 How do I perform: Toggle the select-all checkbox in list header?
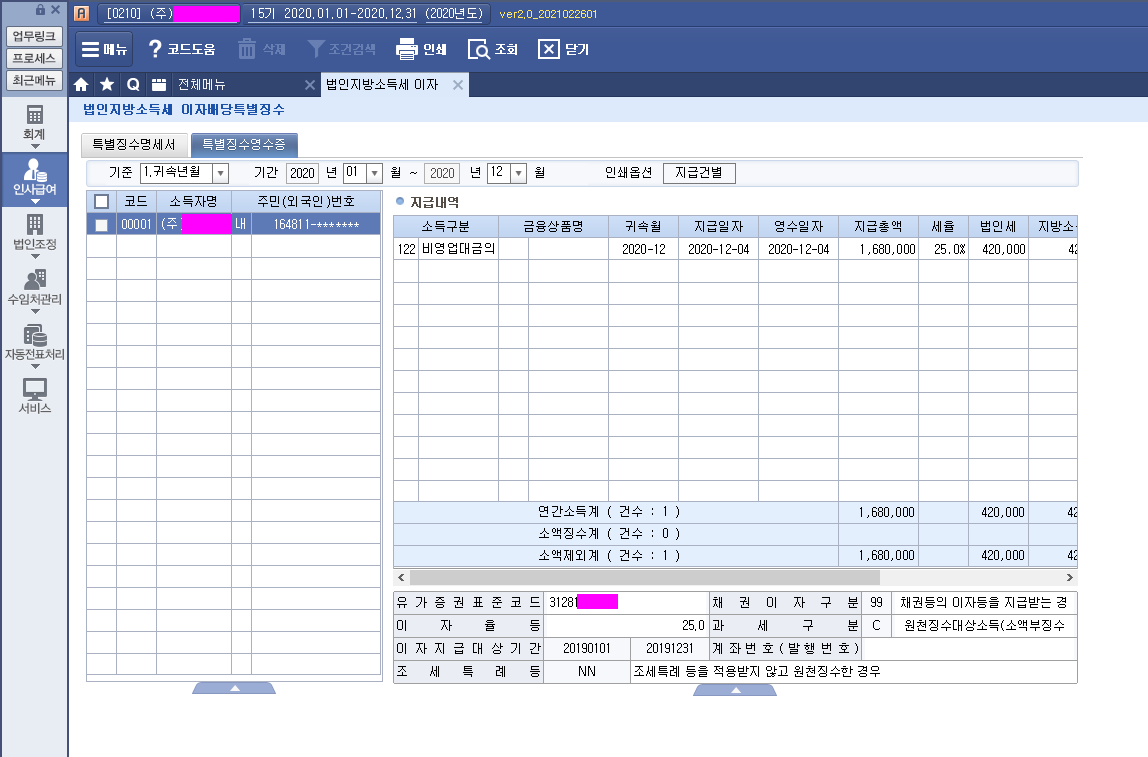point(101,202)
